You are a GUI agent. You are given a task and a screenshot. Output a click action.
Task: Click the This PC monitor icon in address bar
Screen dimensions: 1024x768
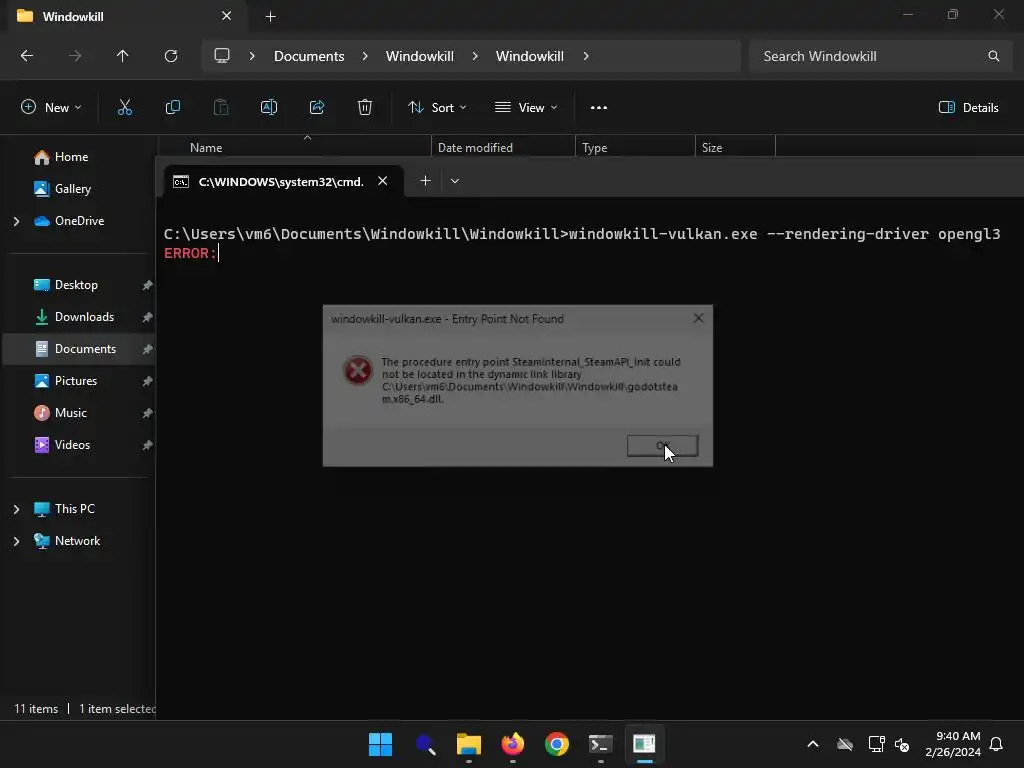(222, 56)
